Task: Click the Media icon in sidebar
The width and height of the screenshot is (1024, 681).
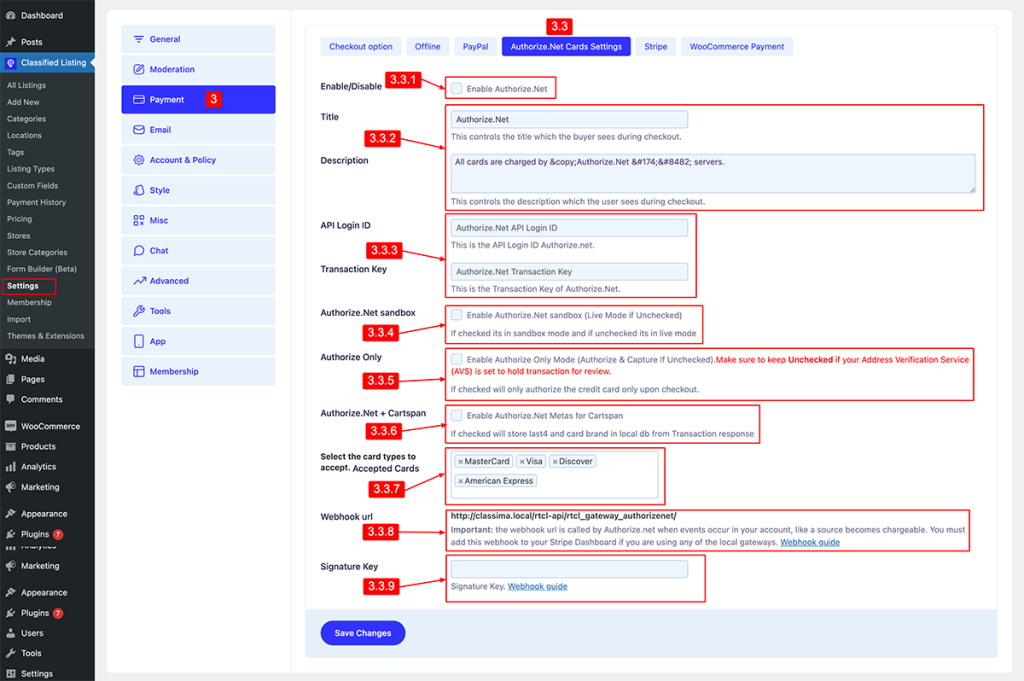Action: (x=10, y=358)
